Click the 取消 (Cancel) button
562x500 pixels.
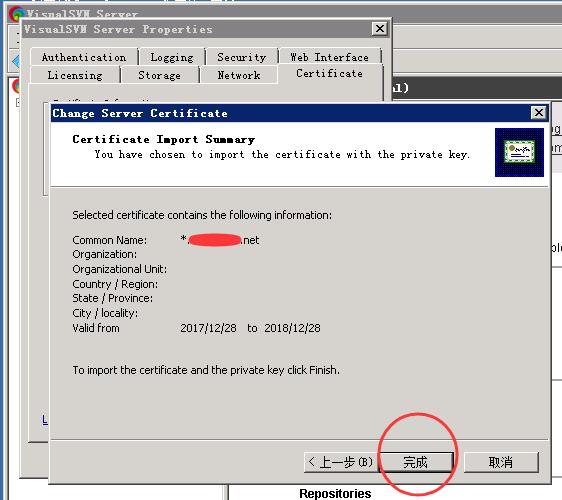[x=501, y=462]
